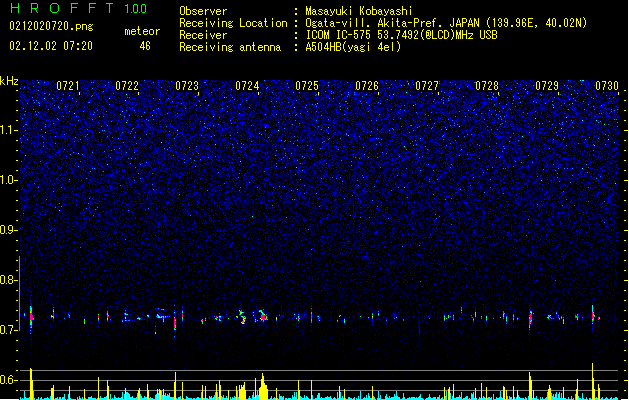
Task: Click the 0.7 kHz frequency axis label
Action: pos(8,330)
